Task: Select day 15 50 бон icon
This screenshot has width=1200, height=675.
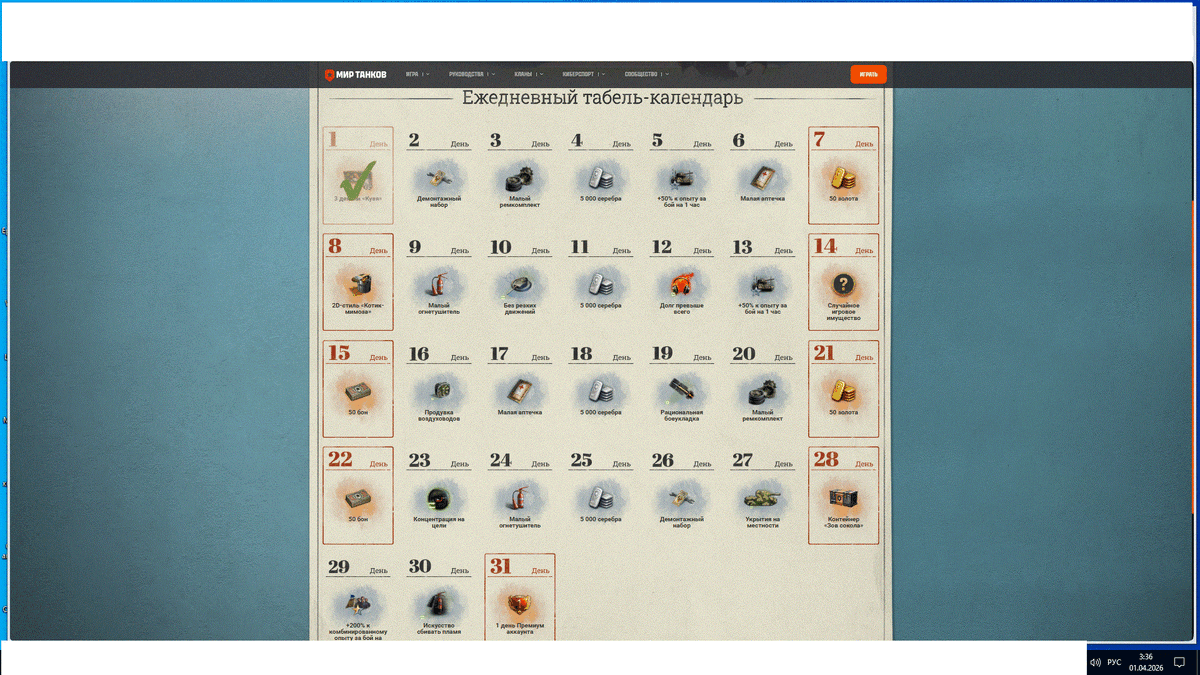Action: (358, 391)
